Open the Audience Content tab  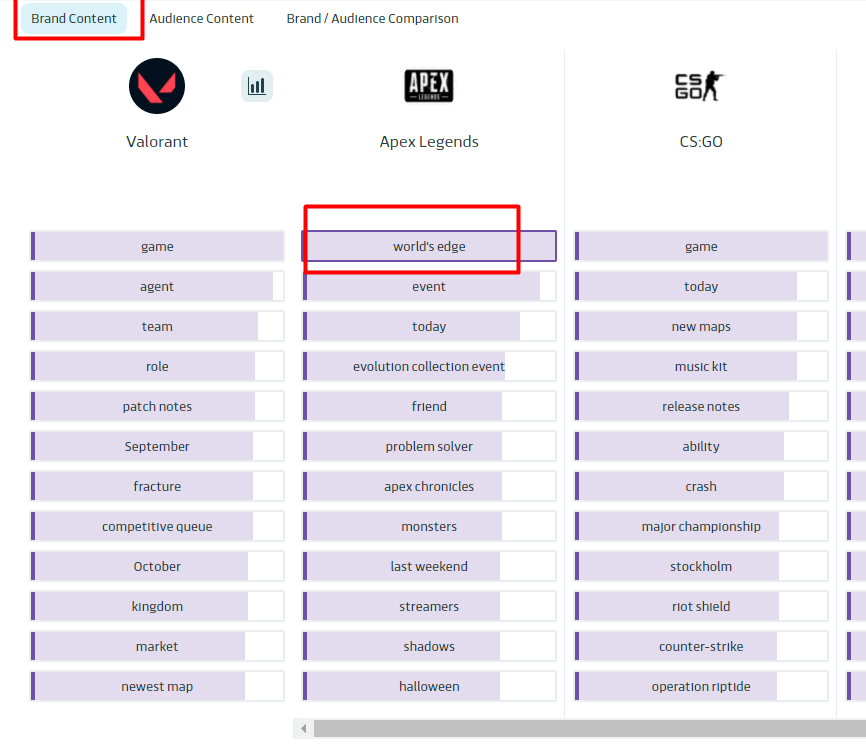(202, 18)
